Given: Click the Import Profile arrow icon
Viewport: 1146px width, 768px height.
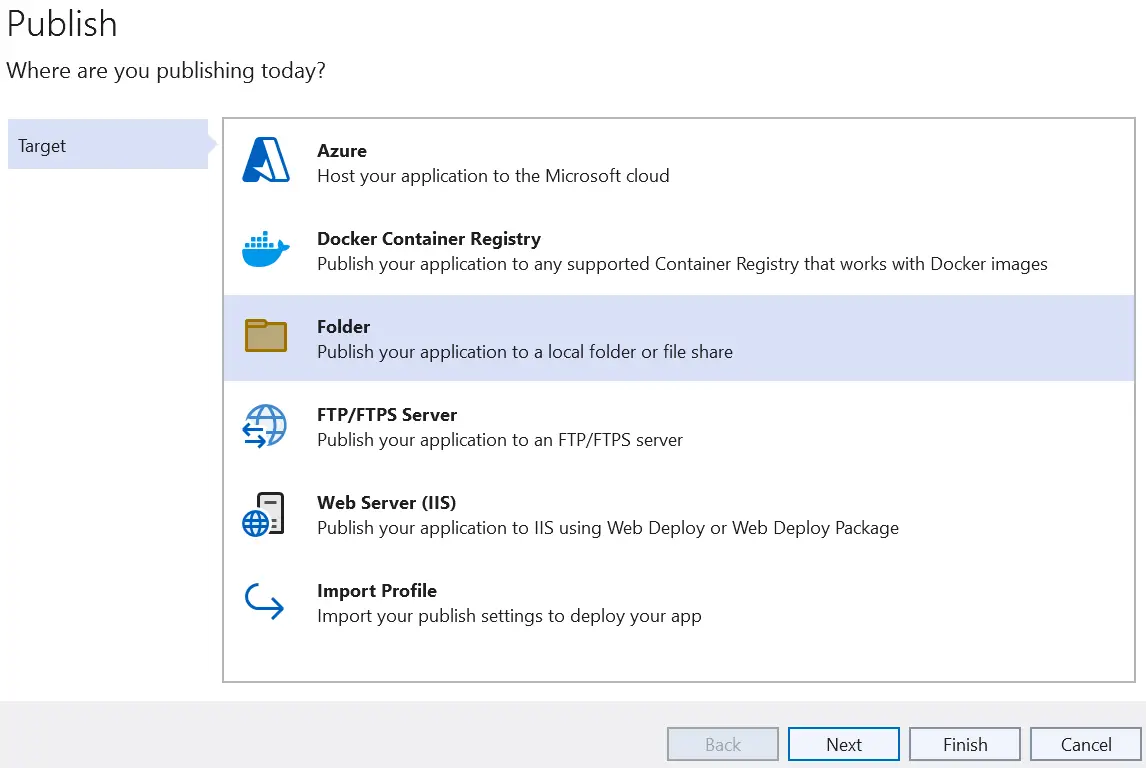Looking at the screenshot, I should (x=264, y=601).
